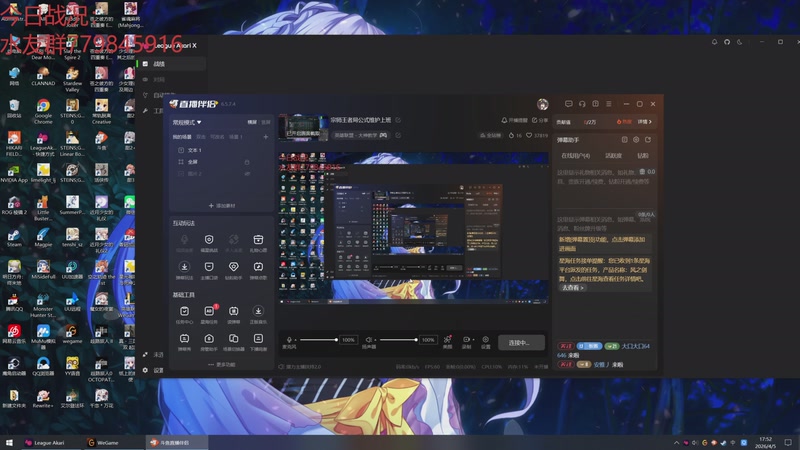Switch to 竖屏 portrait mode
Screen dimensions: 800x450
265,122
